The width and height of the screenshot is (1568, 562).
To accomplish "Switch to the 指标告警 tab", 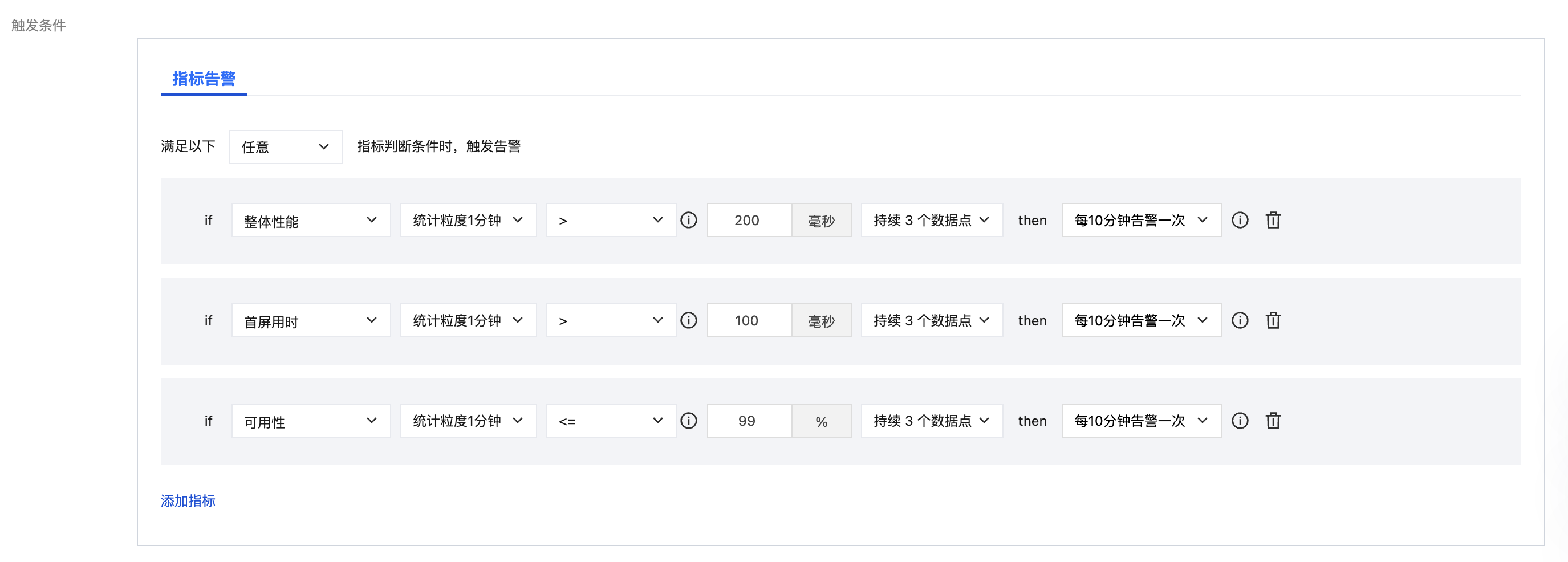I will pos(204,79).
